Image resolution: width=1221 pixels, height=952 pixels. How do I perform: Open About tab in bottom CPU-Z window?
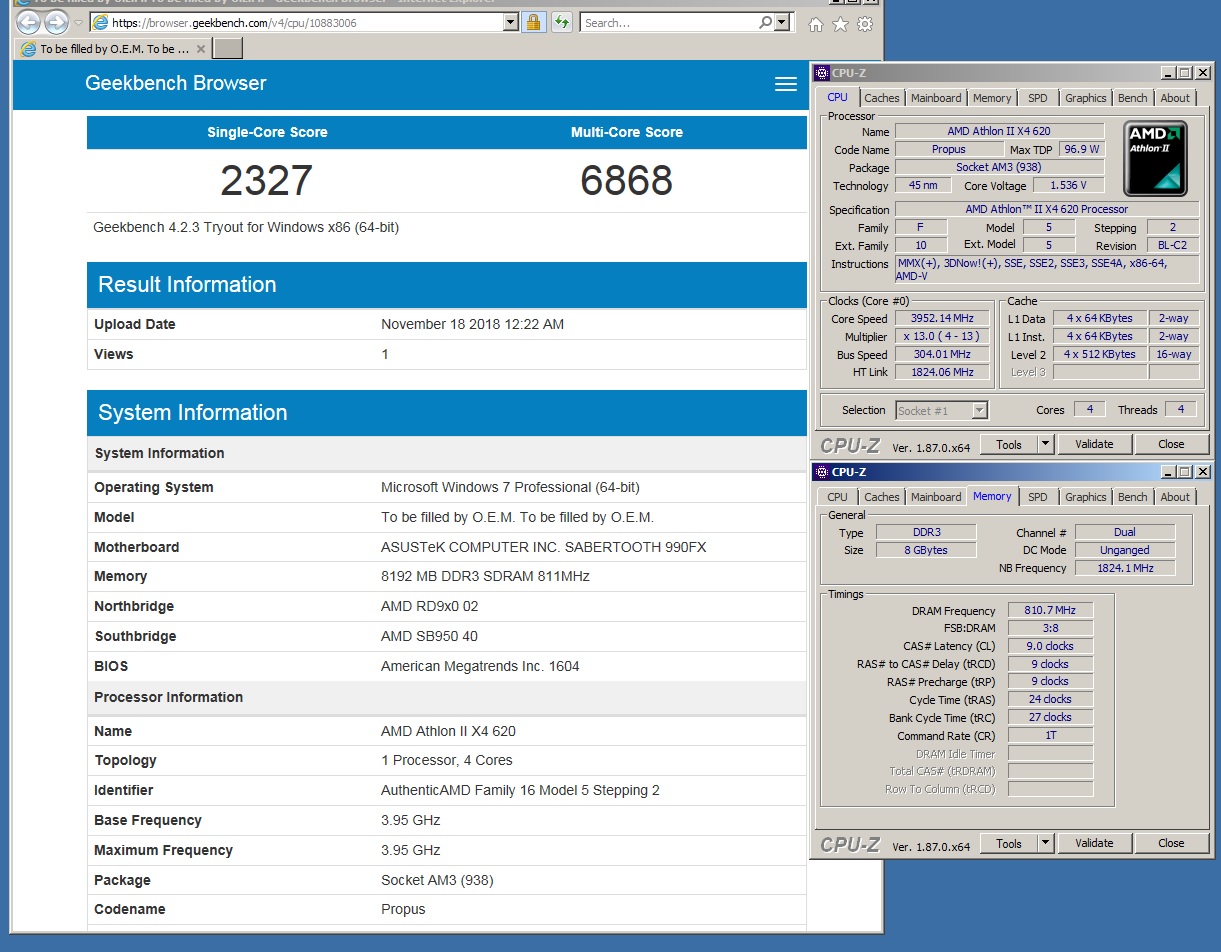pos(1176,497)
